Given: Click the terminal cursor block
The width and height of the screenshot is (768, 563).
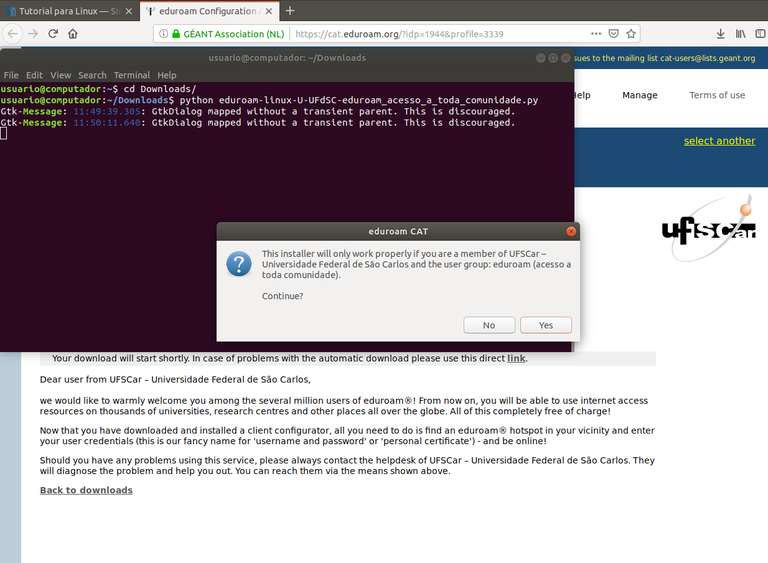Looking at the screenshot, I should coord(3,133).
